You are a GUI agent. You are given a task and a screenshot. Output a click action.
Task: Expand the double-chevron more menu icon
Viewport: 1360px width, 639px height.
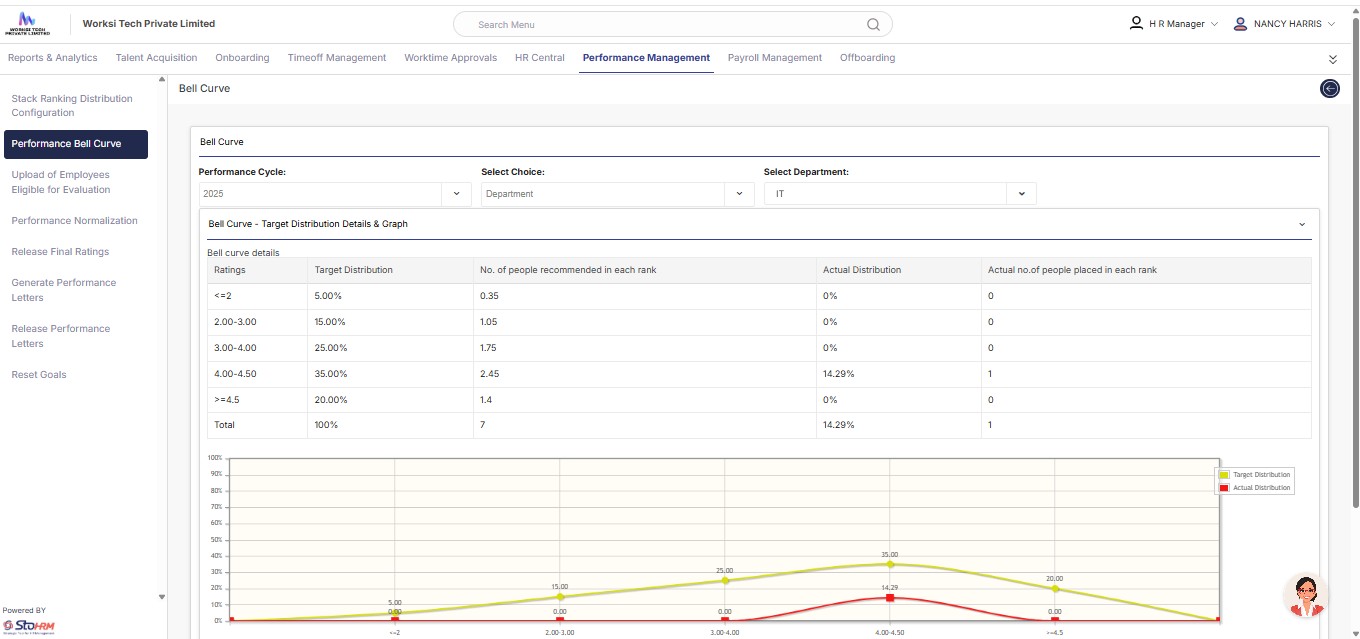click(1332, 60)
